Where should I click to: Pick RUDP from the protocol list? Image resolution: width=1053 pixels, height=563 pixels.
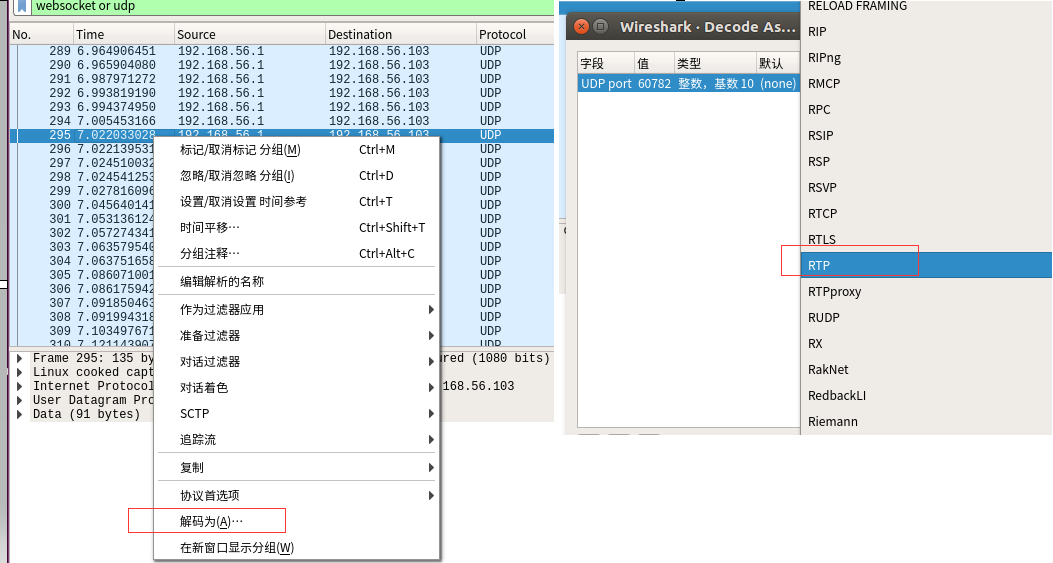click(926, 318)
